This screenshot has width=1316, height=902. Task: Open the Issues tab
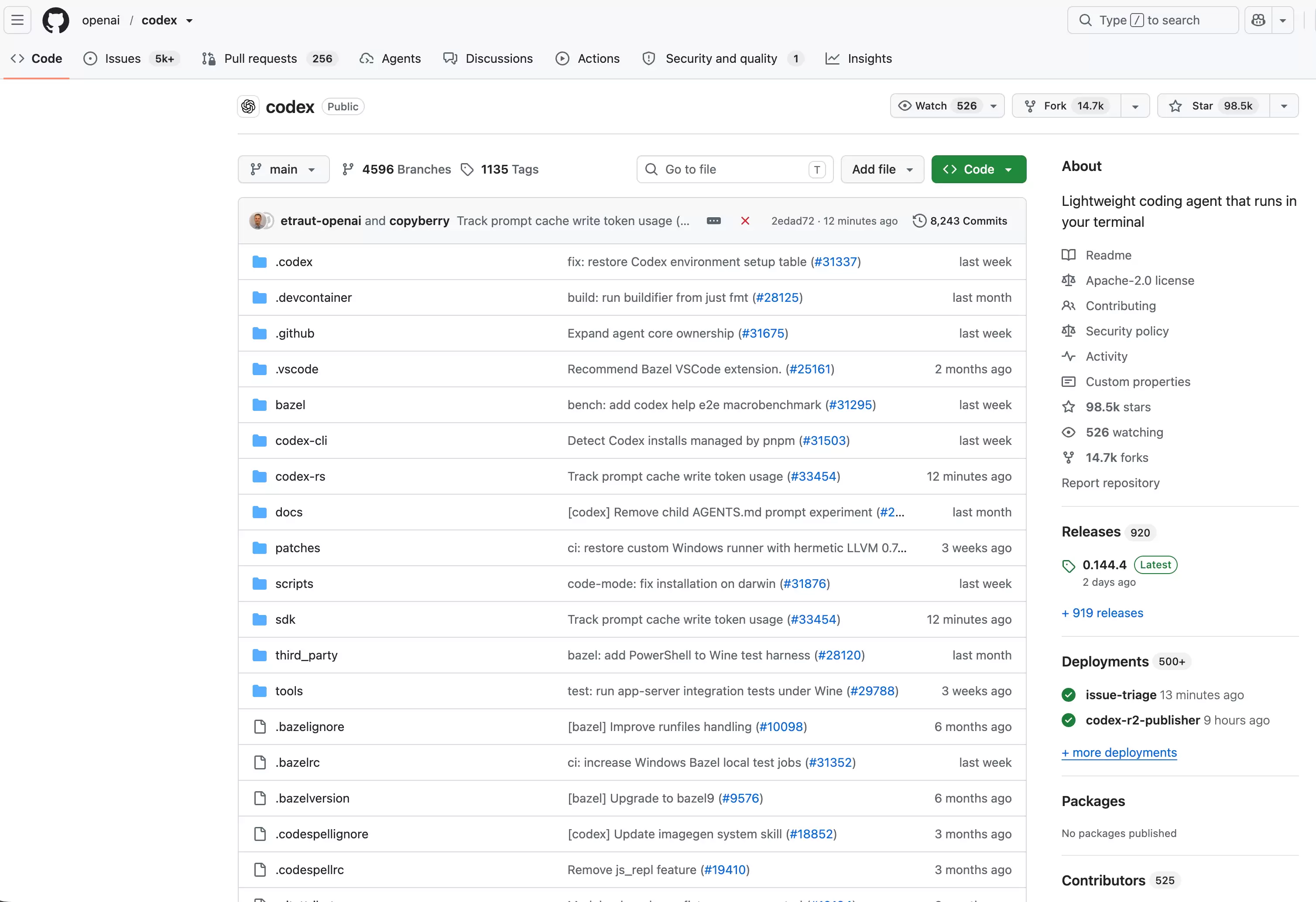(131, 58)
